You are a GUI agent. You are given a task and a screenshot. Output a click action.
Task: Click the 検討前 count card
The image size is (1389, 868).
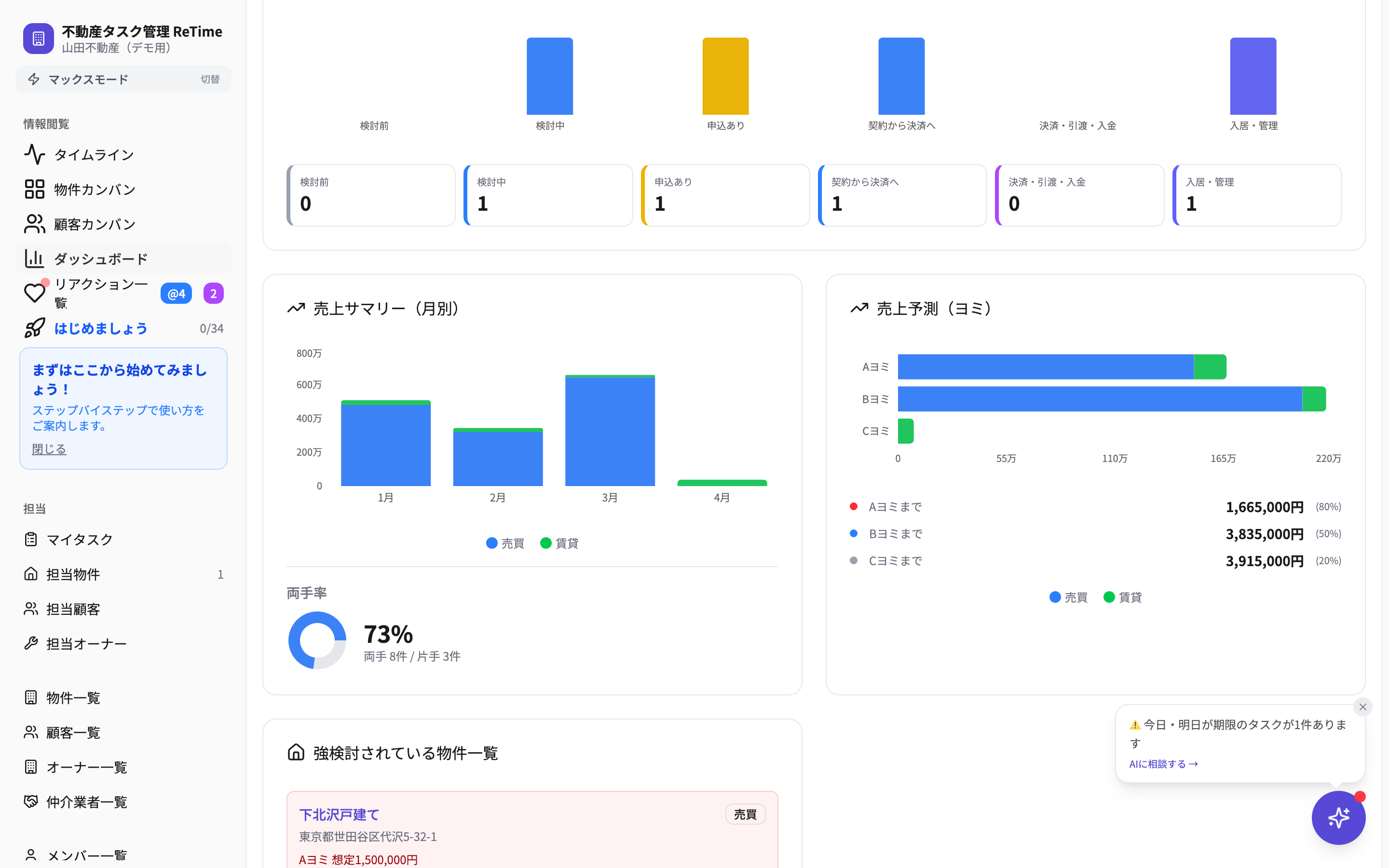(x=371, y=195)
